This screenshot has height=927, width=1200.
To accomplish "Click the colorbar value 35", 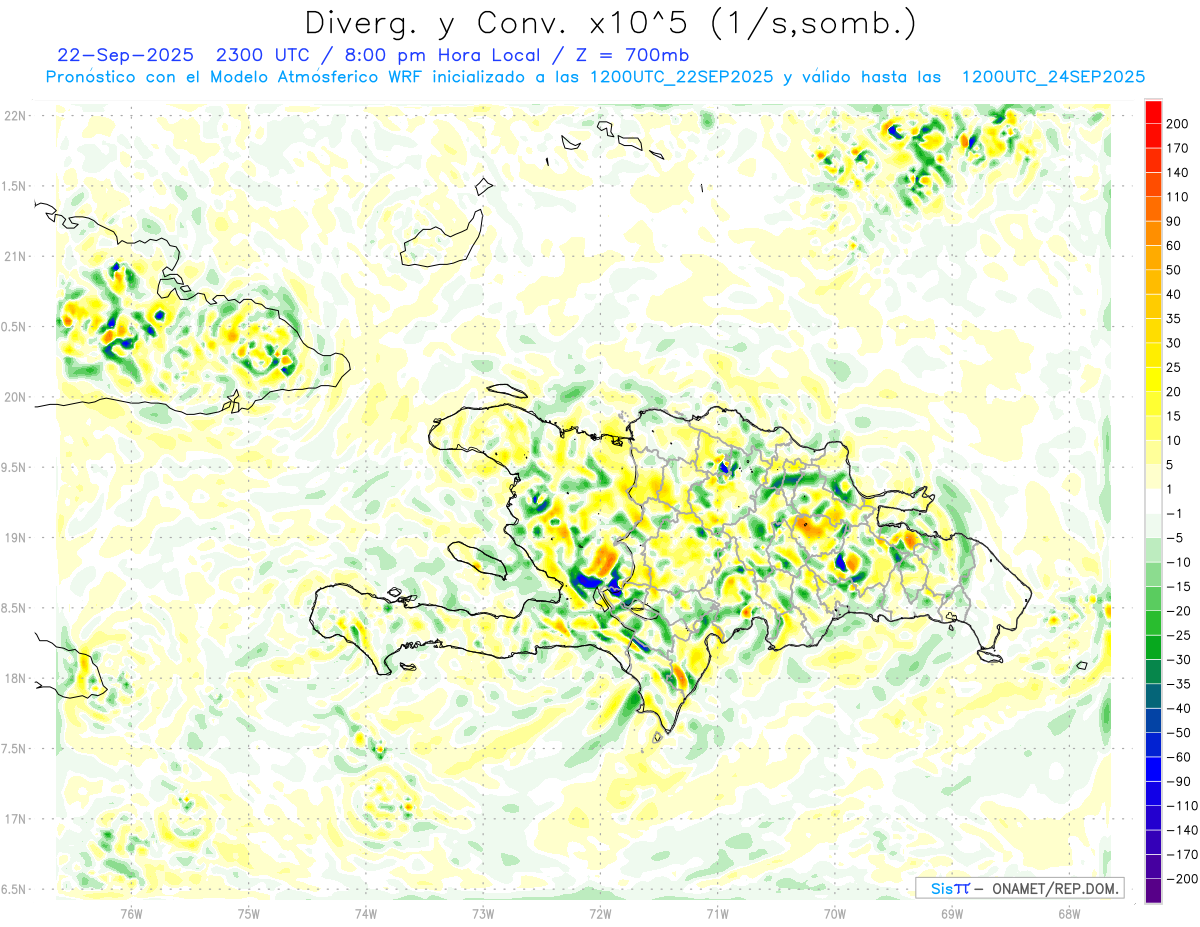I will [1174, 319].
